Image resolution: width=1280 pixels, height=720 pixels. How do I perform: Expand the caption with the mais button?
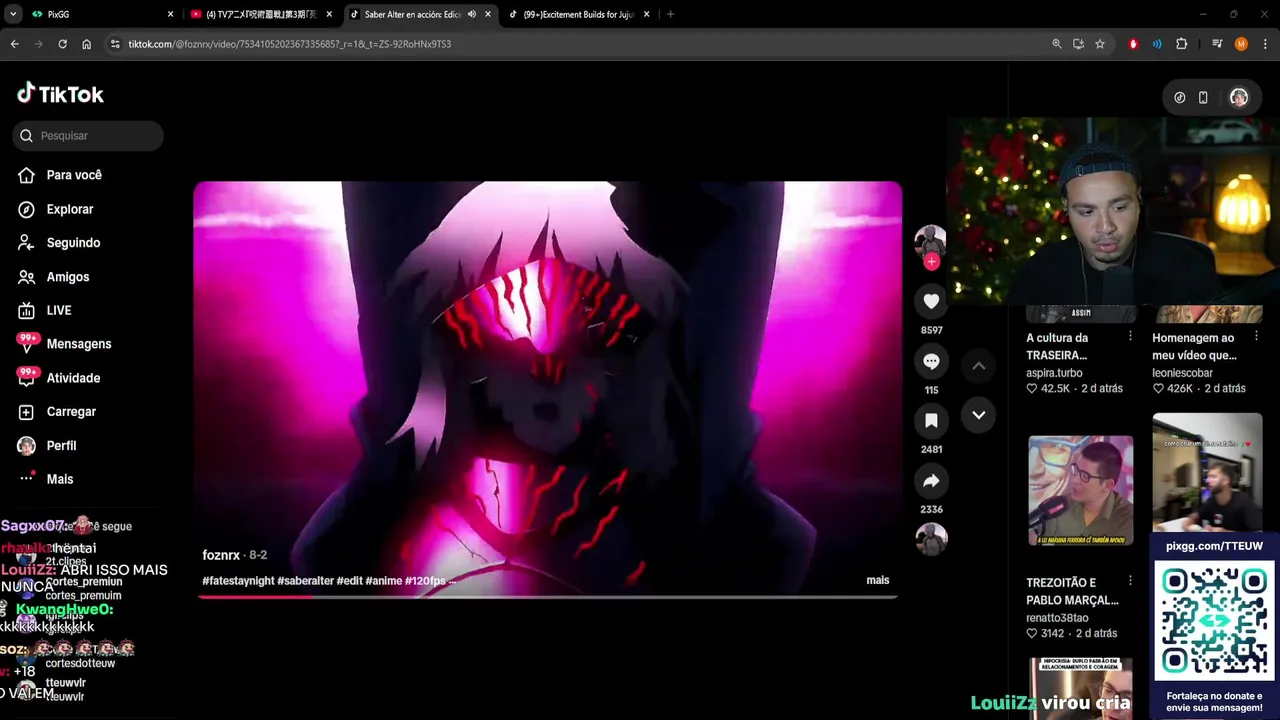(x=878, y=580)
